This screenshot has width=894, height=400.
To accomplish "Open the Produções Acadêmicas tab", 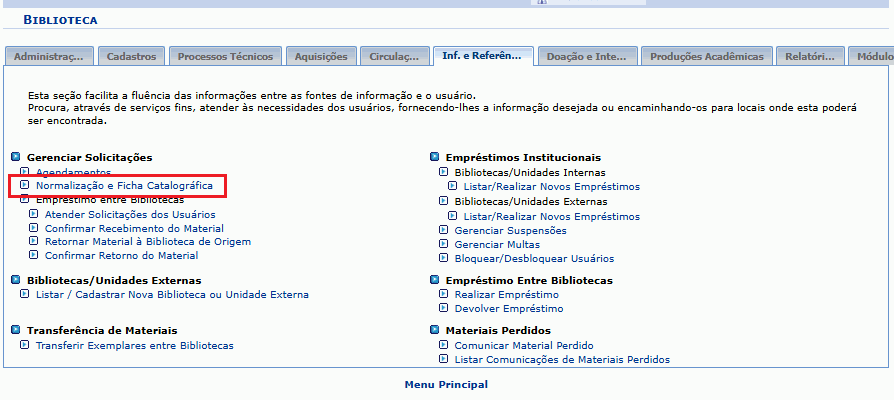I will pos(706,57).
